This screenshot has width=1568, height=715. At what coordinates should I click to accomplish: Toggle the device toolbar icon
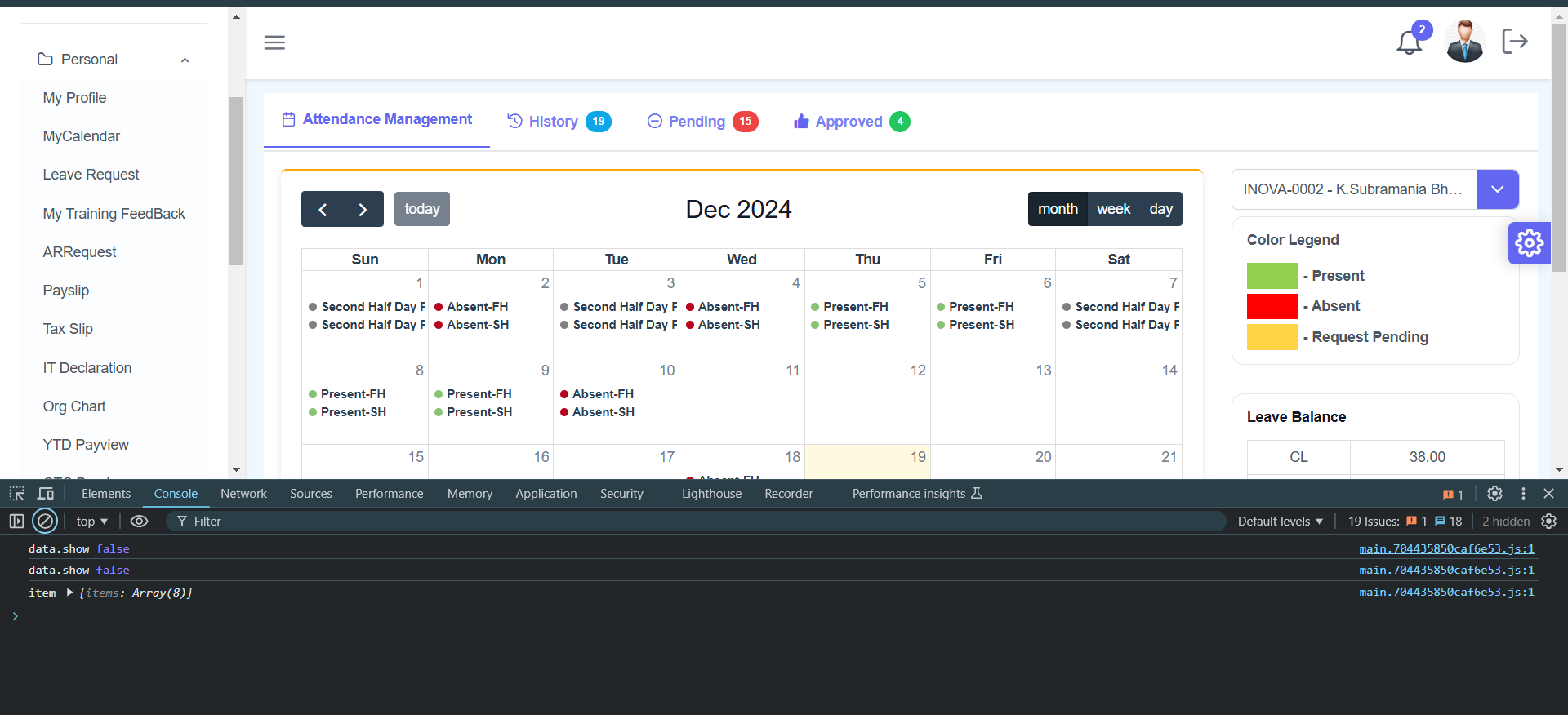46,494
